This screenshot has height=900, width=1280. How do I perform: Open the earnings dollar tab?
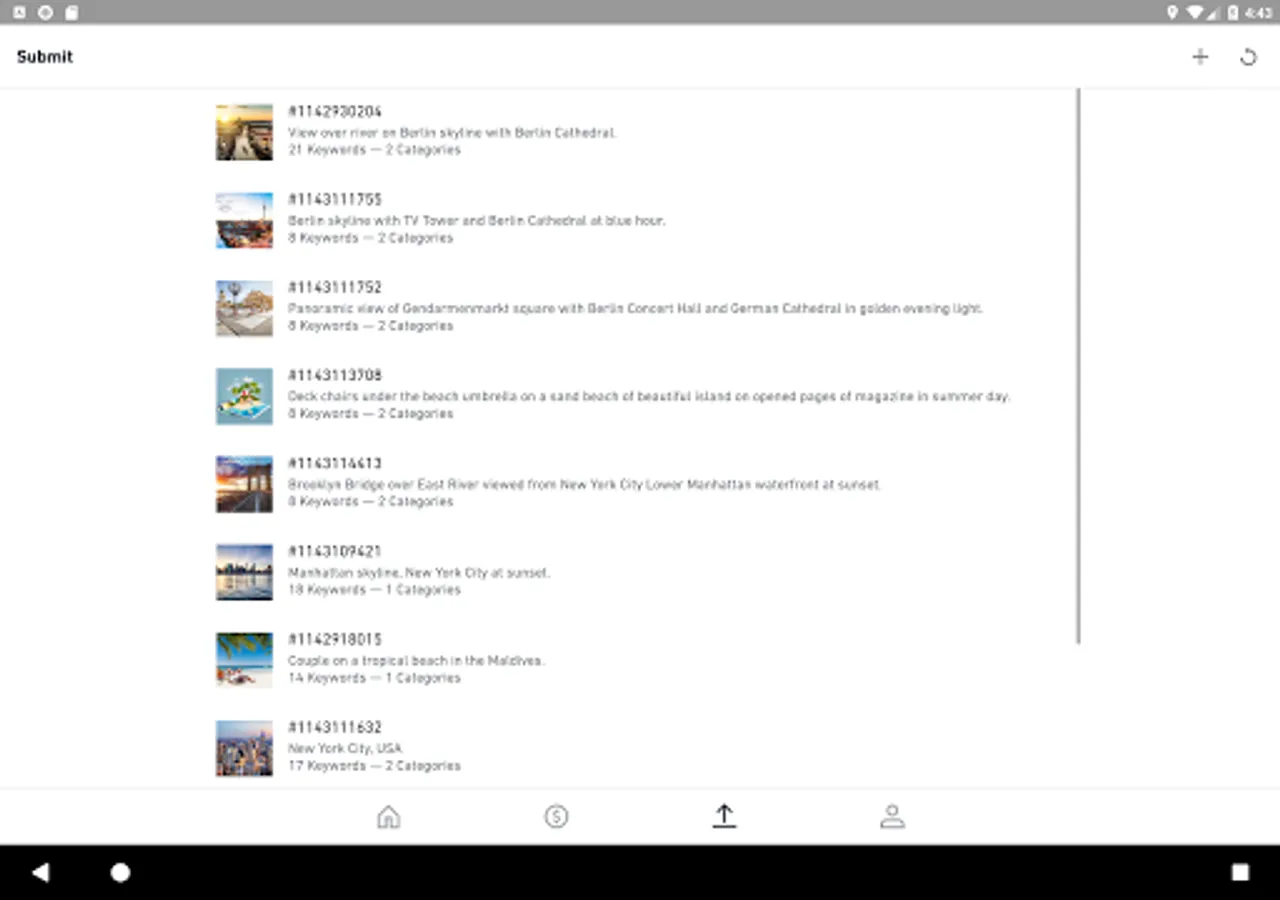(x=556, y=817)
